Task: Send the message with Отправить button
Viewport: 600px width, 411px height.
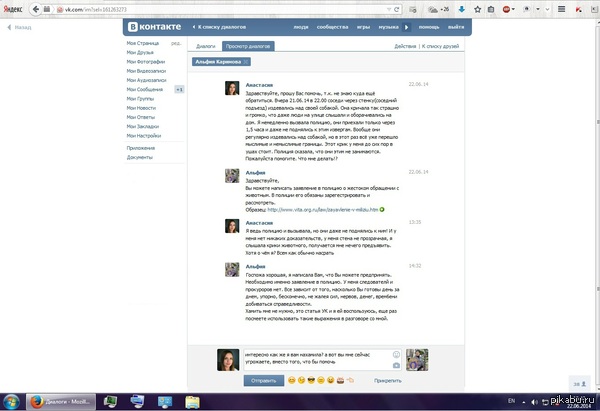Action: point(264,380)
